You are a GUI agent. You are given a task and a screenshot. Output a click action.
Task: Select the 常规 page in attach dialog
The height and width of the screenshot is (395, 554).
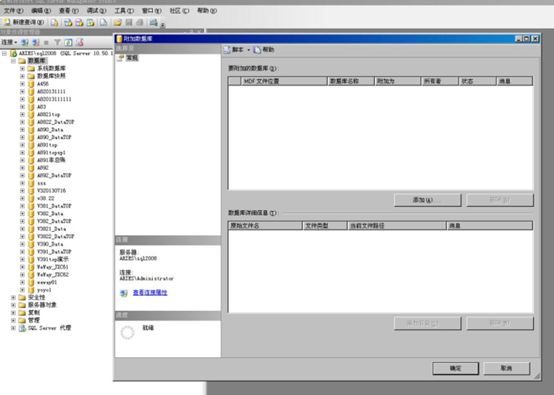point(132,58)
